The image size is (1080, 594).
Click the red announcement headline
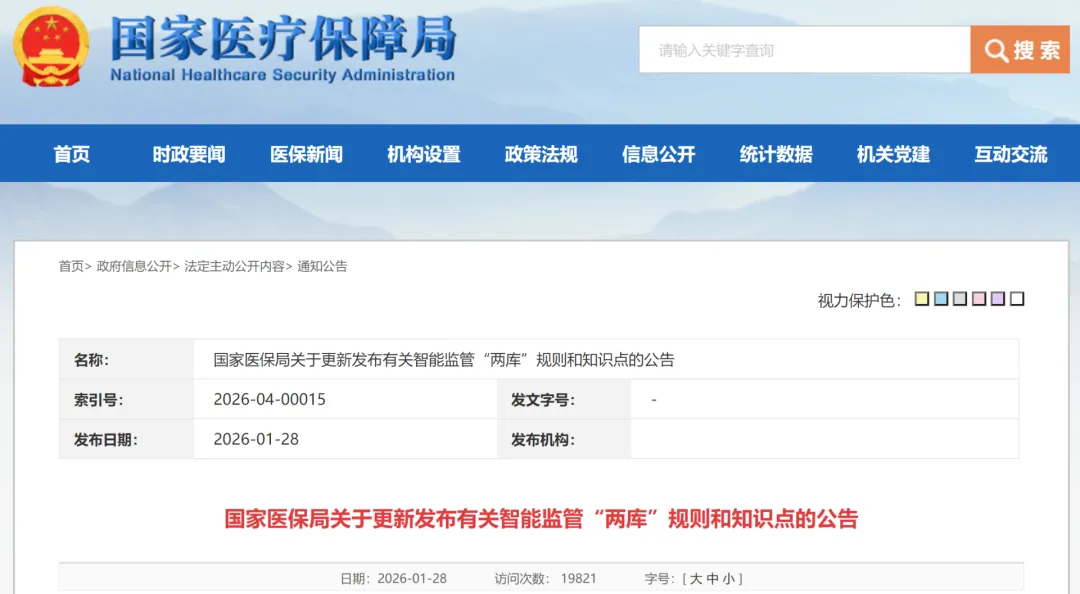click(541, 519)
